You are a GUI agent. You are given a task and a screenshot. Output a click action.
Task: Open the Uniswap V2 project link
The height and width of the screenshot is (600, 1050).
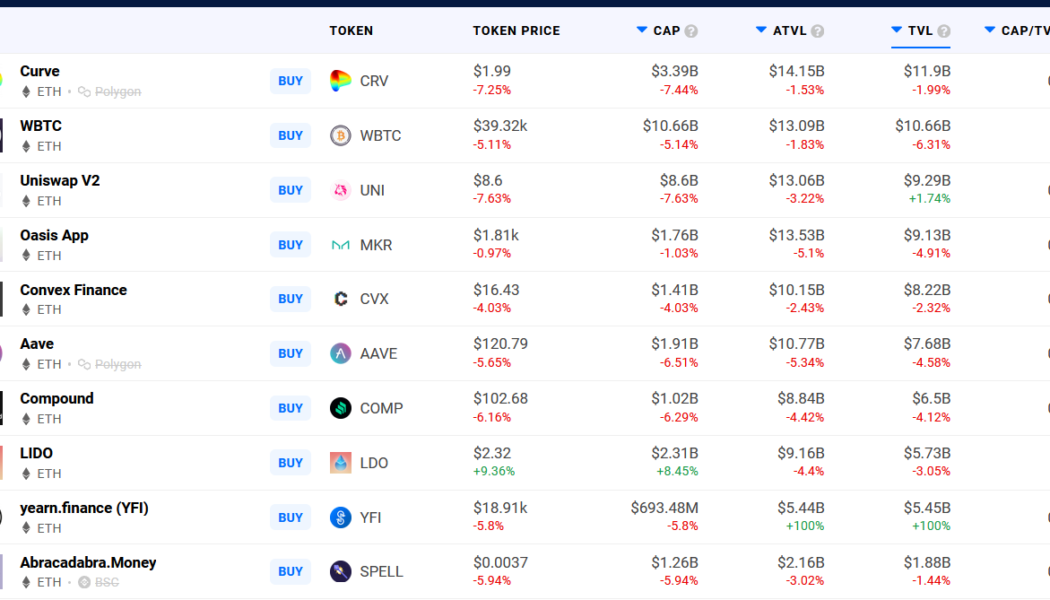pyautogui.click(x=60, y=181)
